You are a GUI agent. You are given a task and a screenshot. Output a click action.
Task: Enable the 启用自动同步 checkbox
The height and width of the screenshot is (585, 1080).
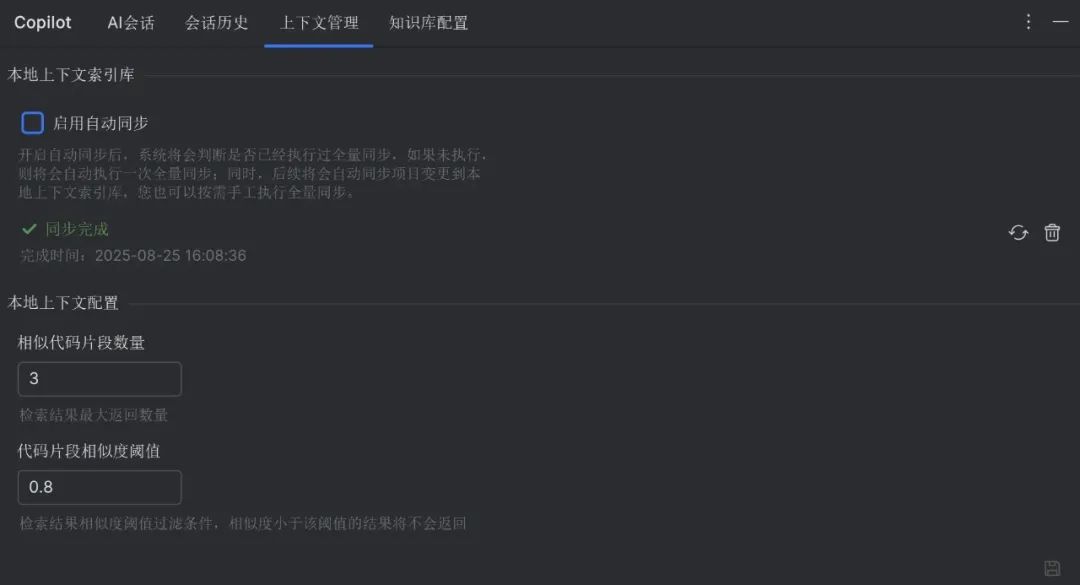[x=32, y=123]
